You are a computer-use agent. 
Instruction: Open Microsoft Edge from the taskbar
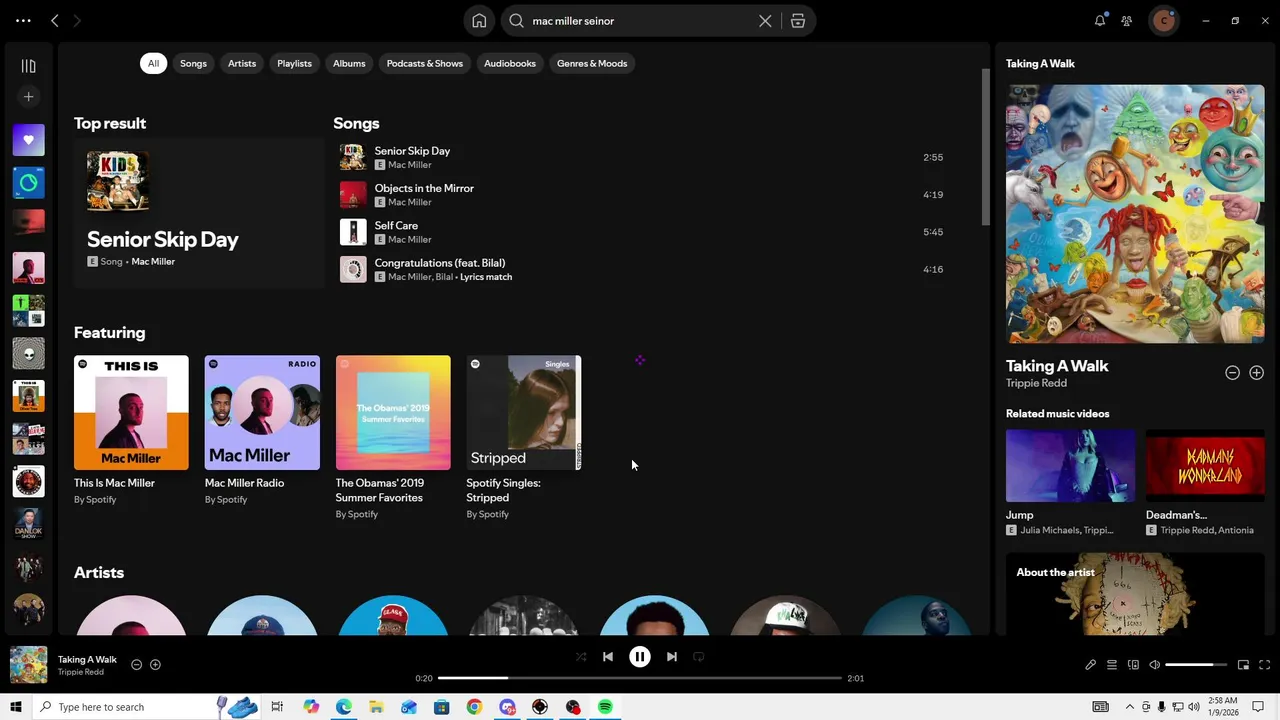(343, 707)
